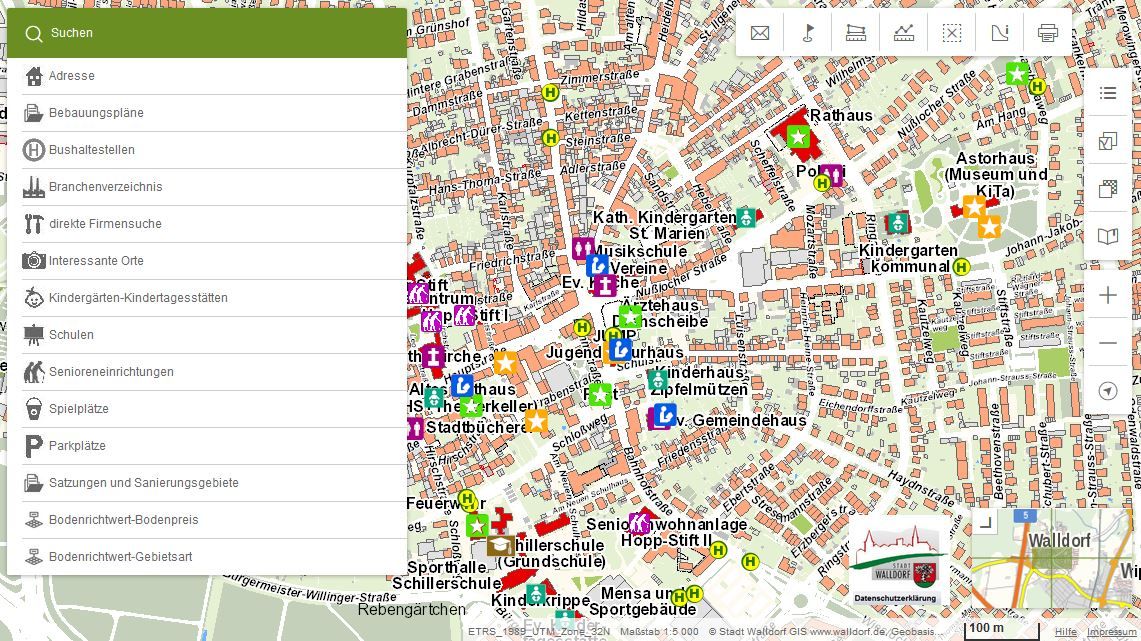Click the Stadt Walldorf logo
1141x641 pixels.
[896, 557]
